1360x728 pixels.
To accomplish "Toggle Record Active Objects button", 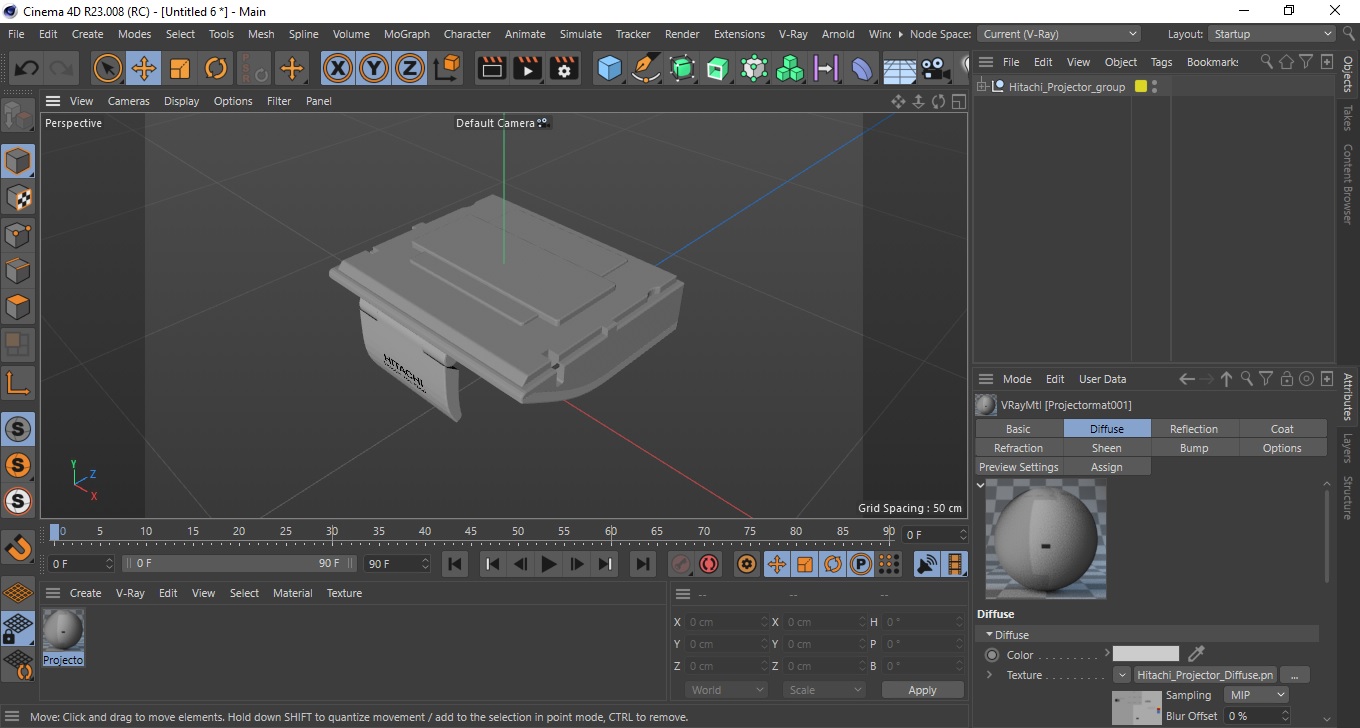I will [681, 564].
